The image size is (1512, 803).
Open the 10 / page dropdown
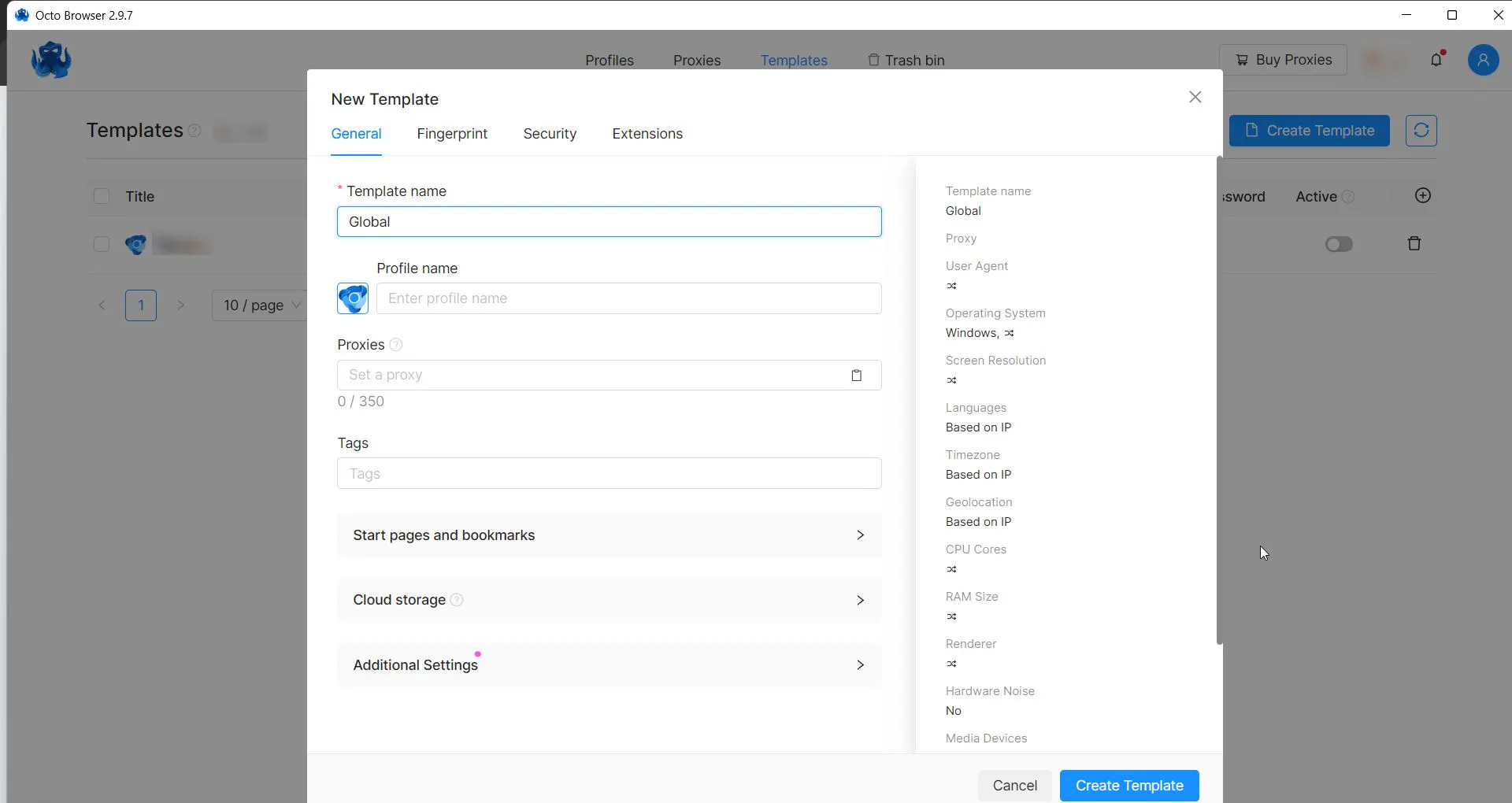(261, 305)
